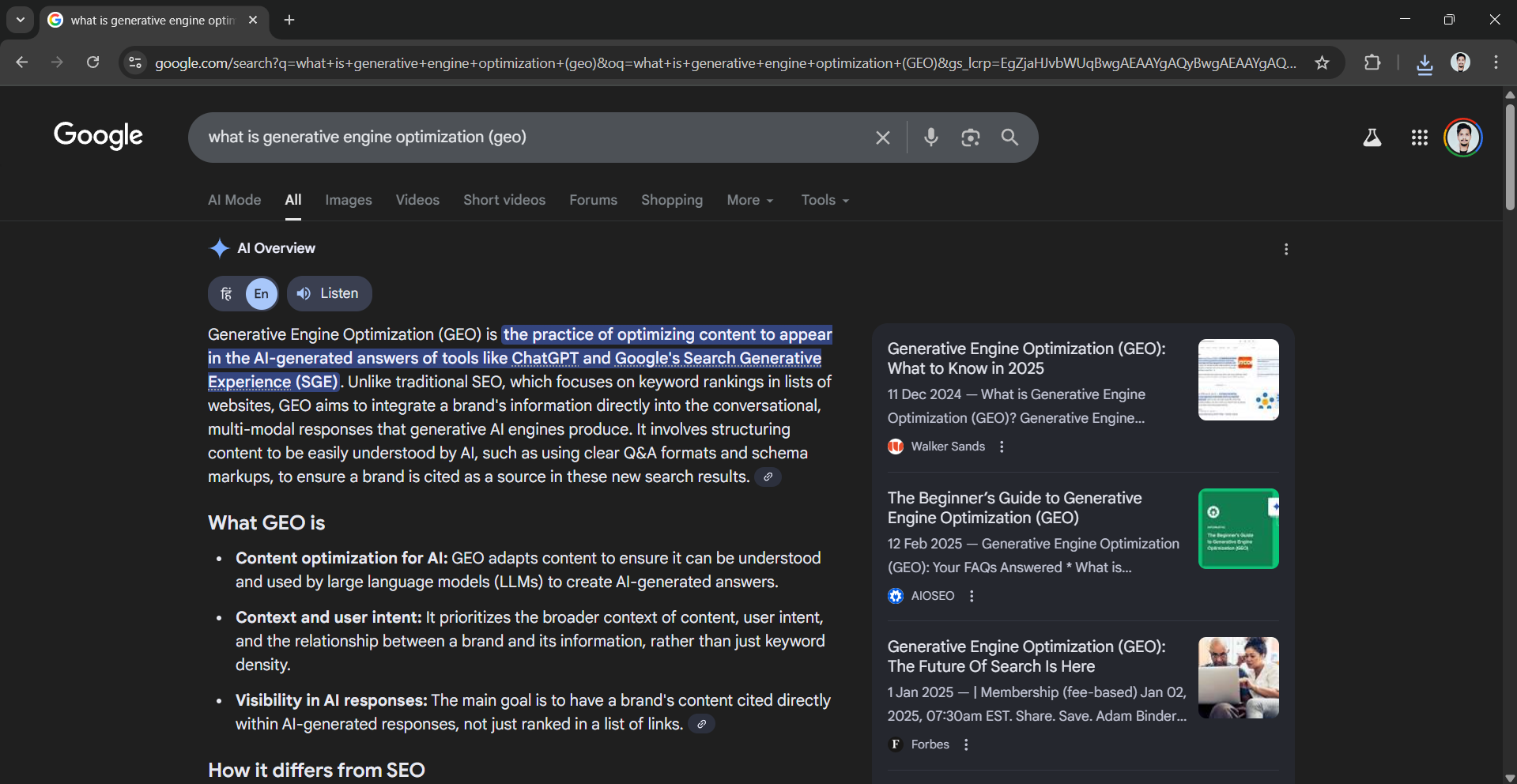Bookmark this page using the star icon
1517x784 pixels.
tap(1323, 62)
